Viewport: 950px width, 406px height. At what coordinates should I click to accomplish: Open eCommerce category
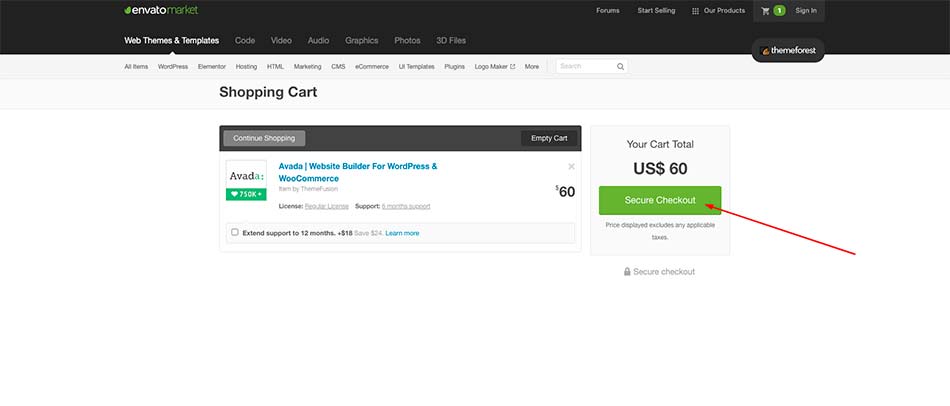(372, 67)
